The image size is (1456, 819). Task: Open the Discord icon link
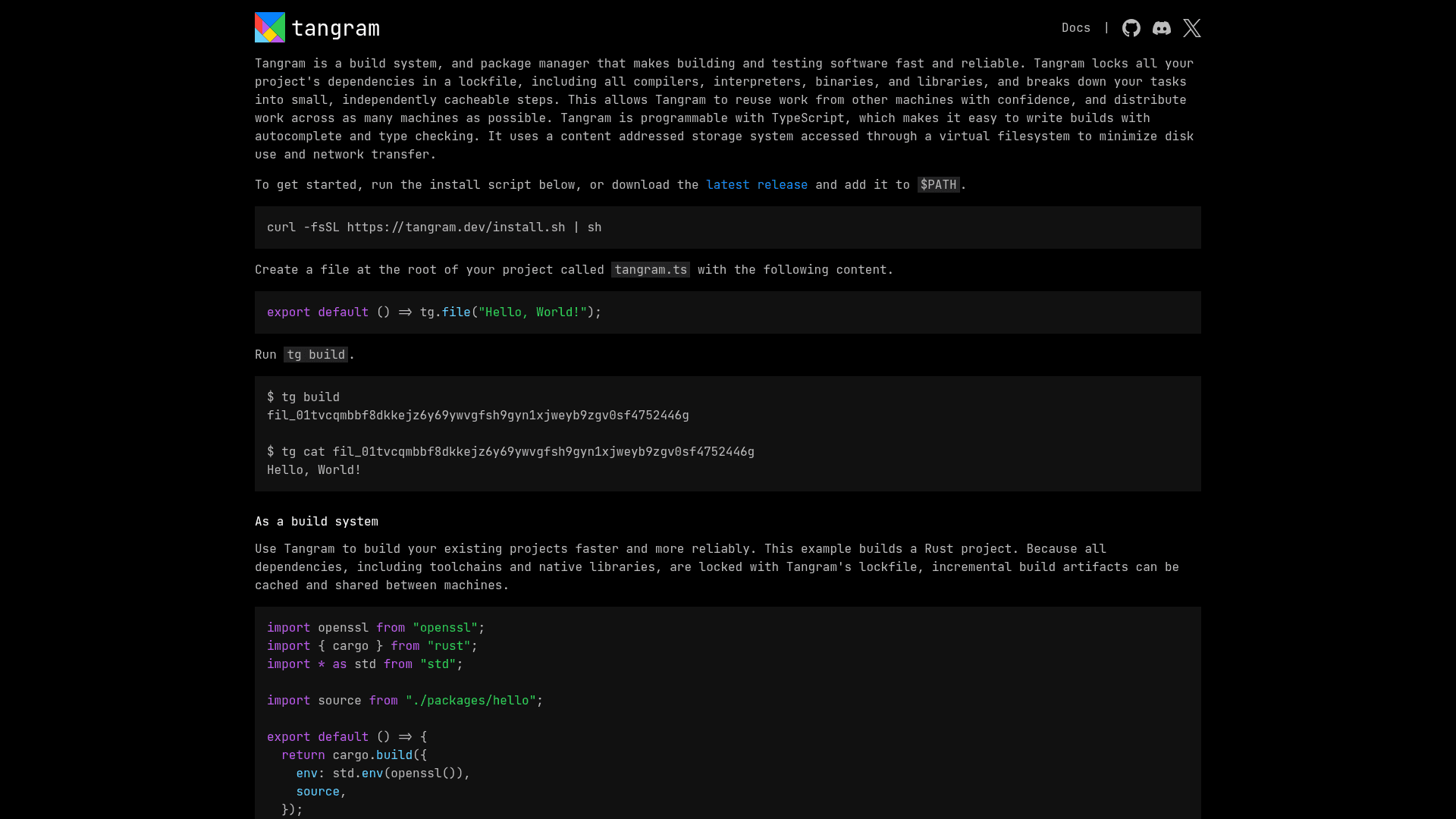coord(1162,28)
